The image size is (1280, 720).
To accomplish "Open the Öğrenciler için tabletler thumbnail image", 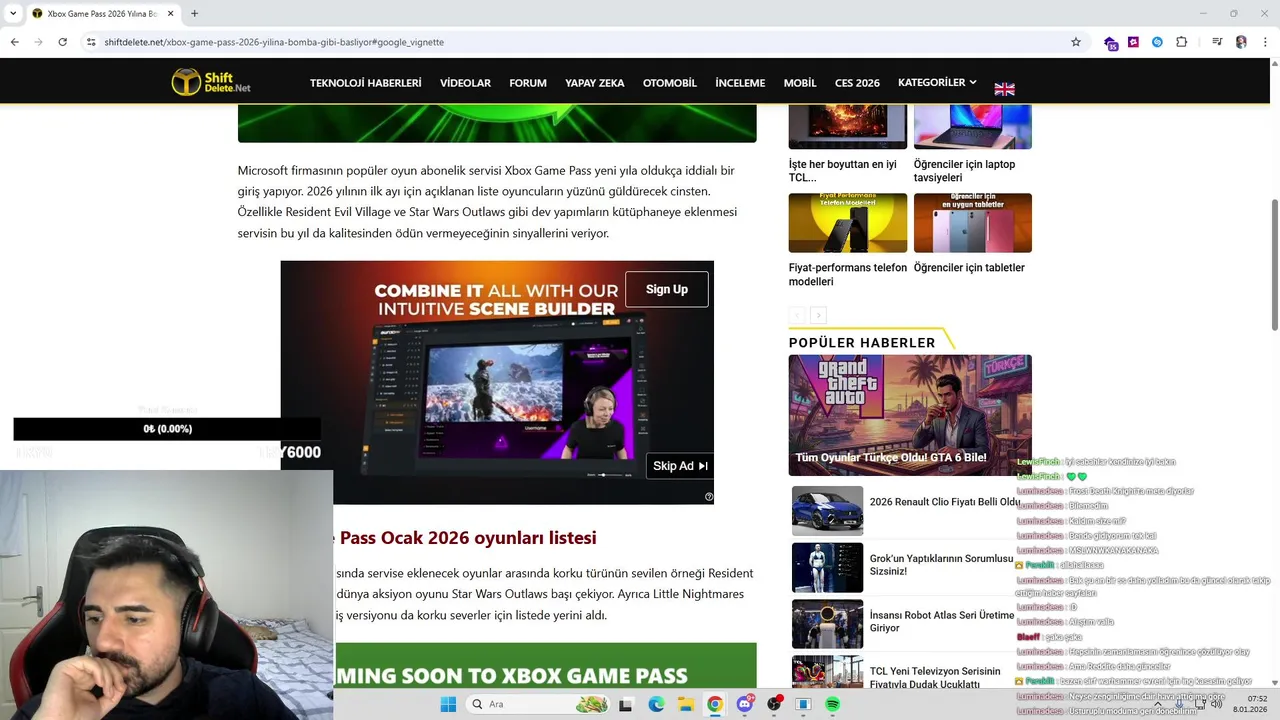I will coord(972,223).
